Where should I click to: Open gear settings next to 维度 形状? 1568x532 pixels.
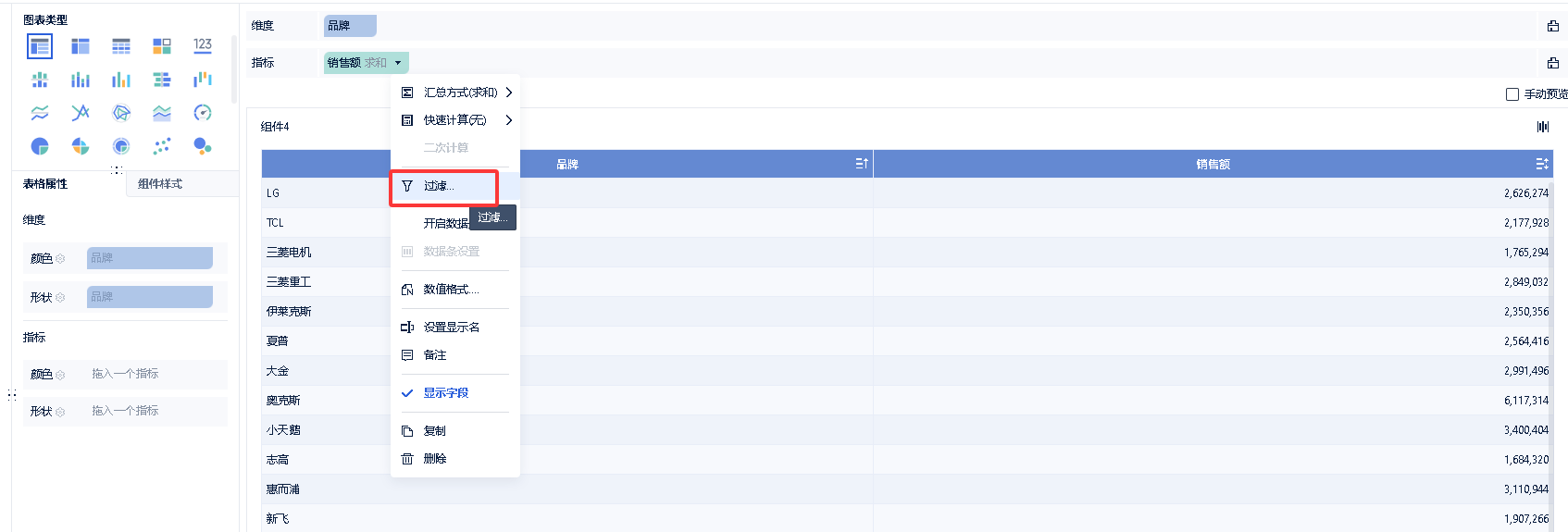pos(60,298)
